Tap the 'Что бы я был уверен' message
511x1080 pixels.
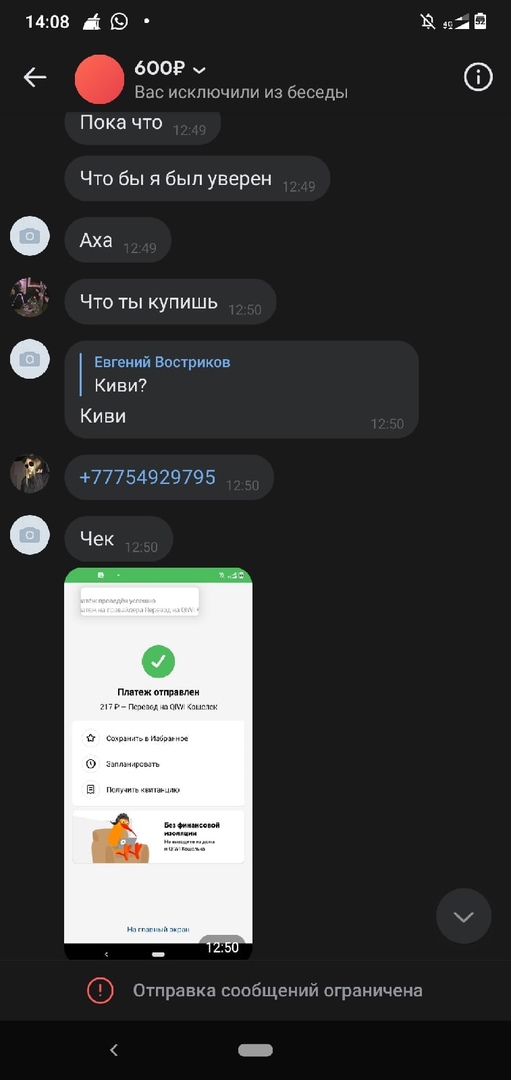pyautogui.click(x=197, y=178)
